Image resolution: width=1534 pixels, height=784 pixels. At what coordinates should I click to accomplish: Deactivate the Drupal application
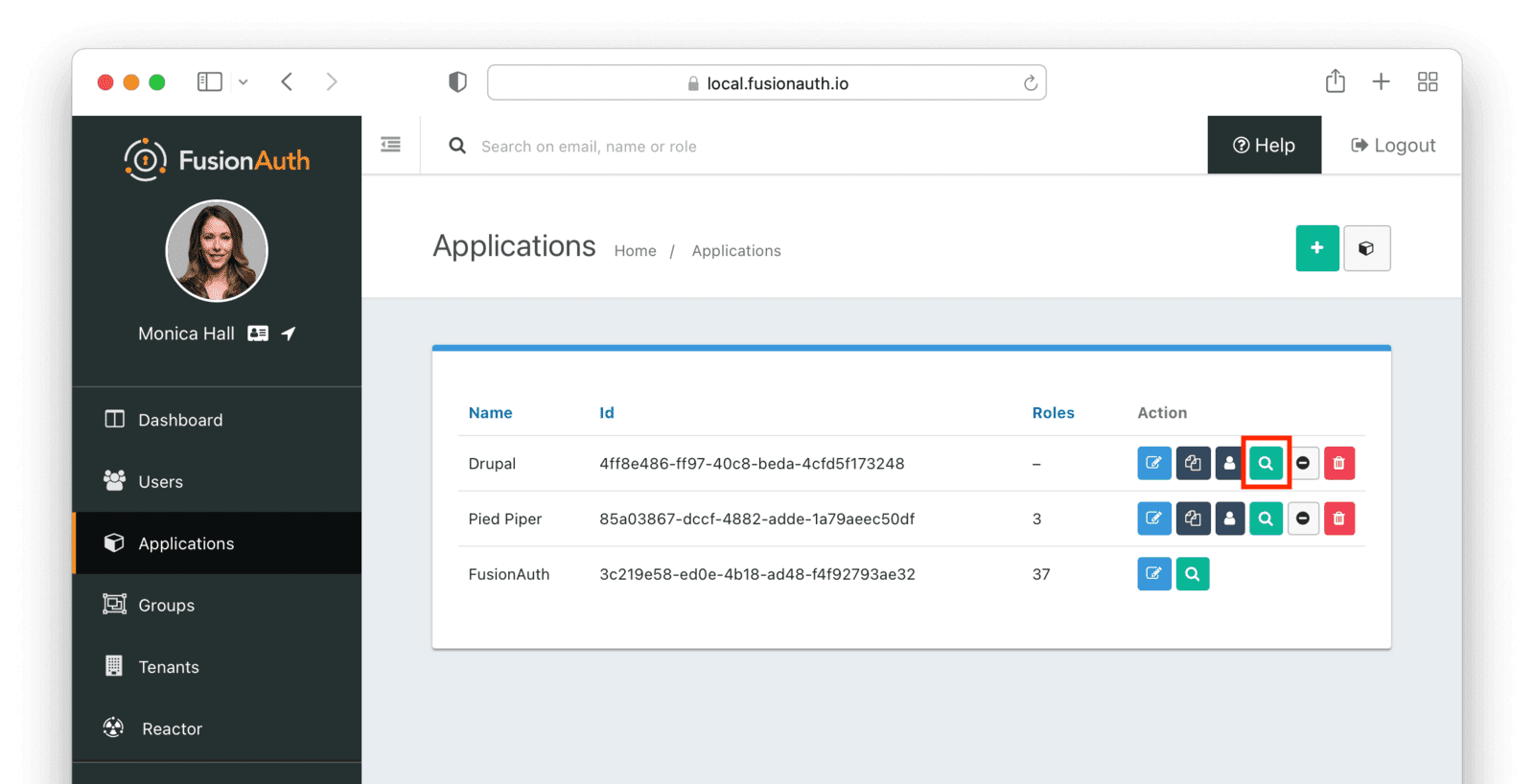click(1303, 463)
